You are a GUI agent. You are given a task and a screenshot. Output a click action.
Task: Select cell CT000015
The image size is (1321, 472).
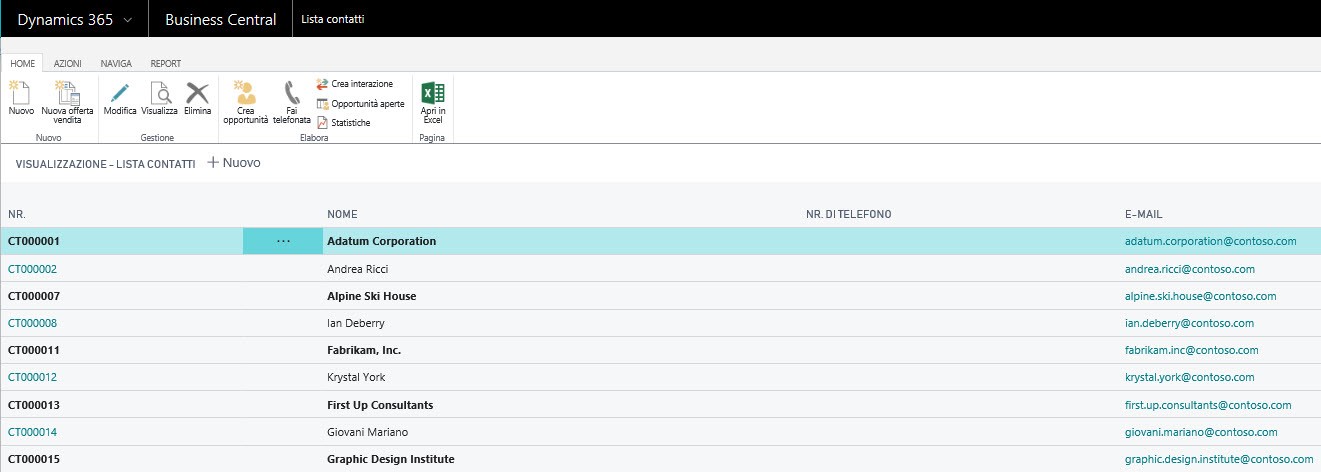click(35, 459)
